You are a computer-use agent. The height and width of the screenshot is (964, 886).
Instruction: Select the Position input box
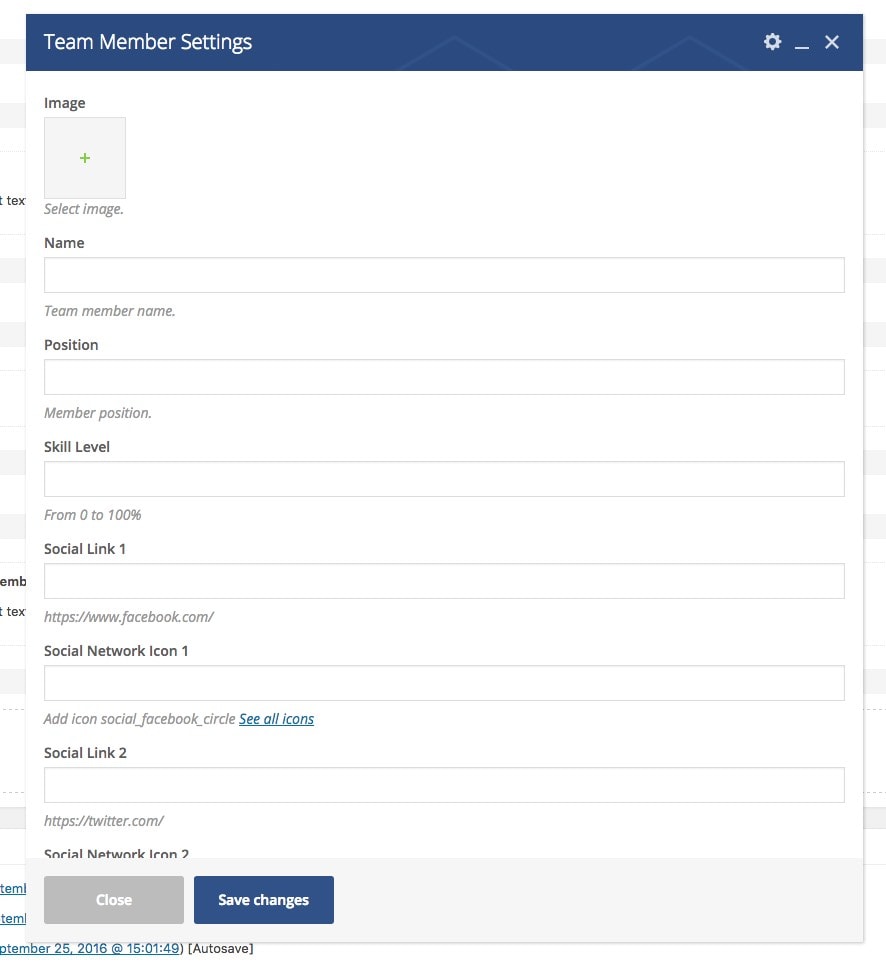444,377
